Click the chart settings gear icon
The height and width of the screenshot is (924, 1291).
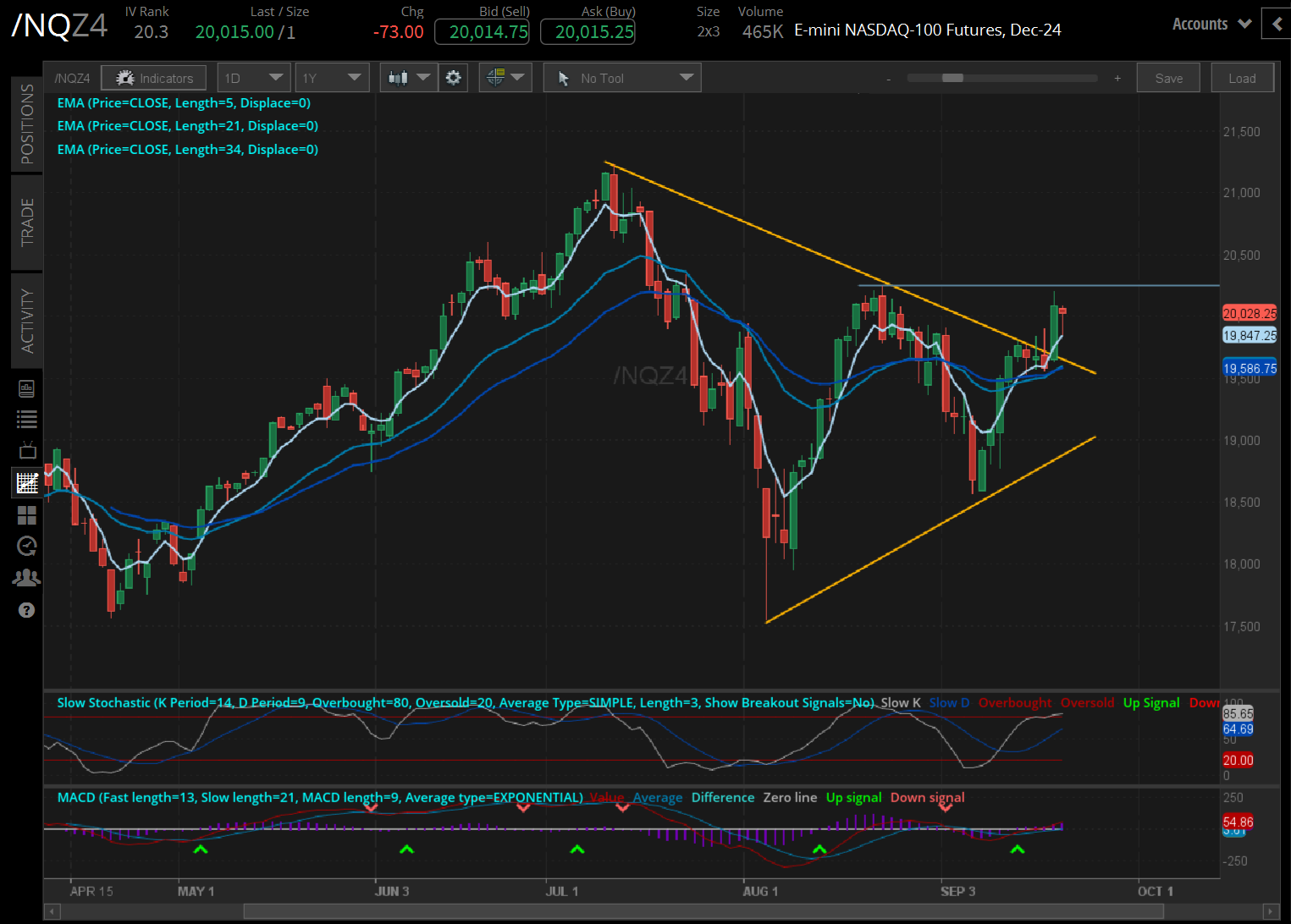click(454, 77)
